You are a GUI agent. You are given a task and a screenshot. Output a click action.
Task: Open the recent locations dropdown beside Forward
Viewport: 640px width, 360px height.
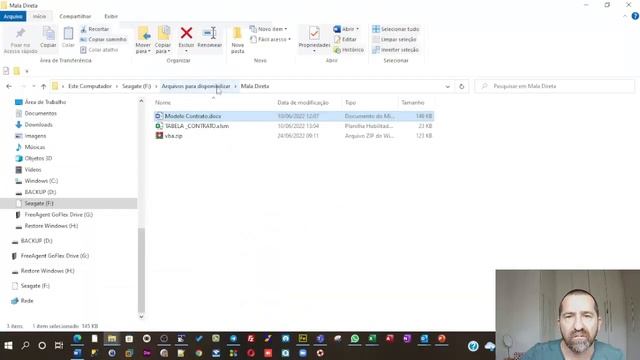[x=33, y=87]
